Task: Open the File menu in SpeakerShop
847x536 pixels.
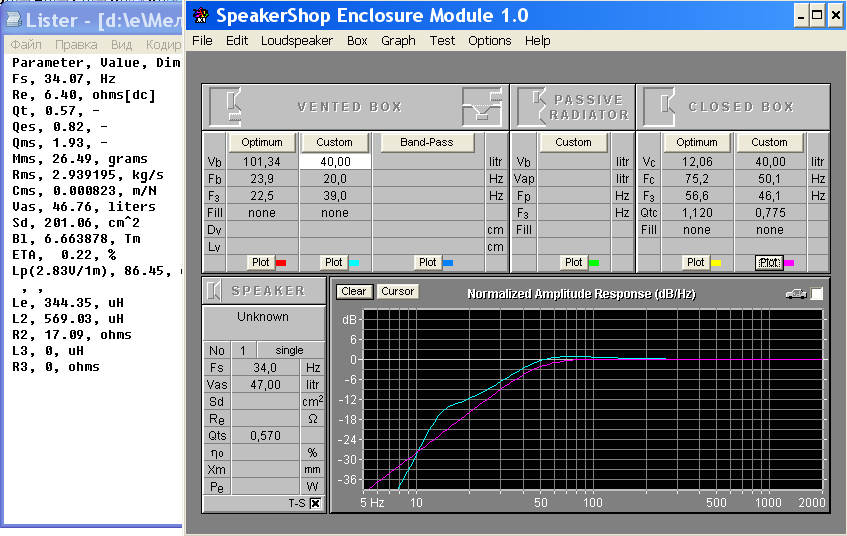Action: pyautogui.click(x=202, y=41)
